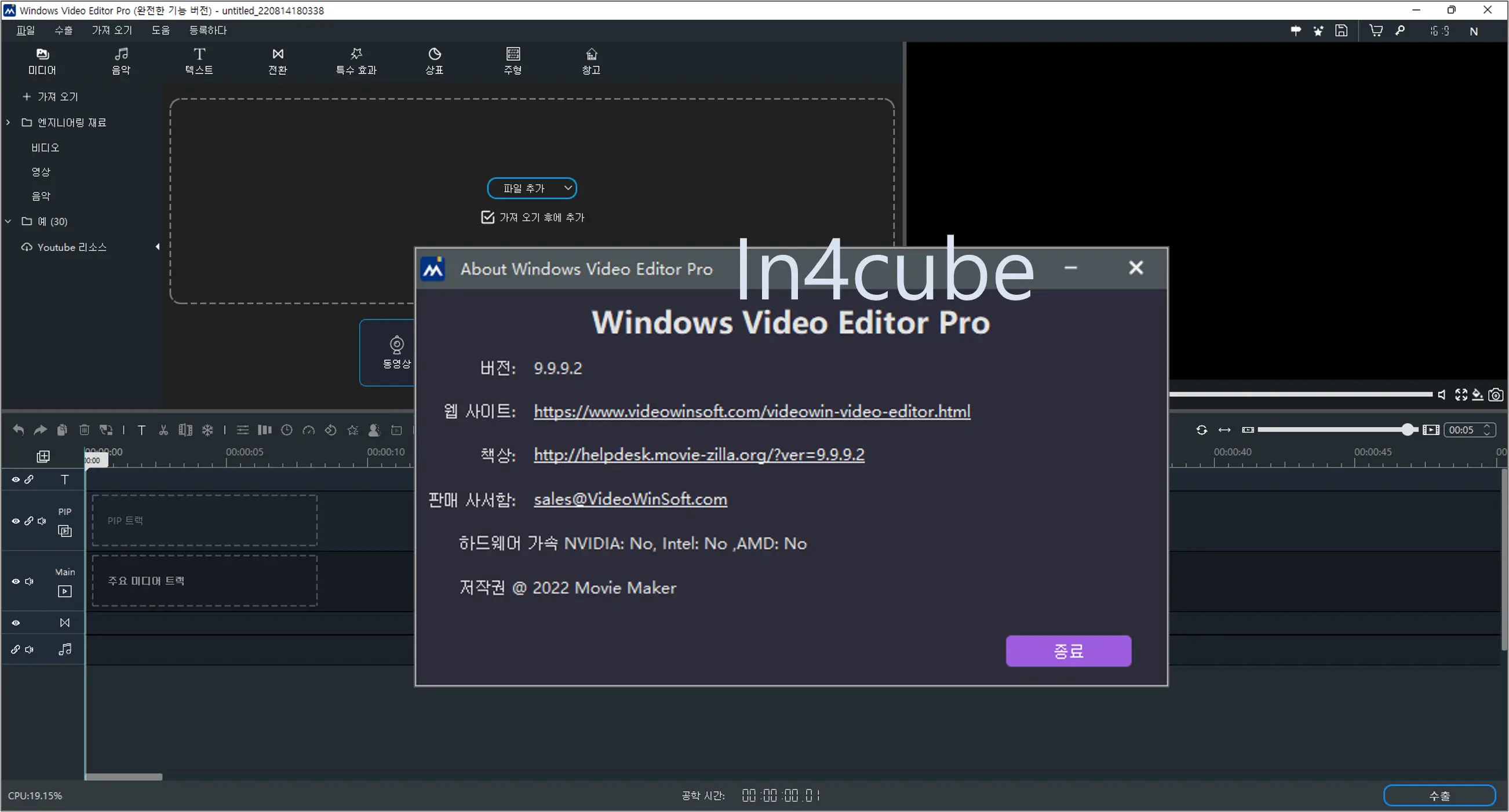Click the zoom fit to timeline arrow icon
The image size is (1509, 812).
point(1224,430)
